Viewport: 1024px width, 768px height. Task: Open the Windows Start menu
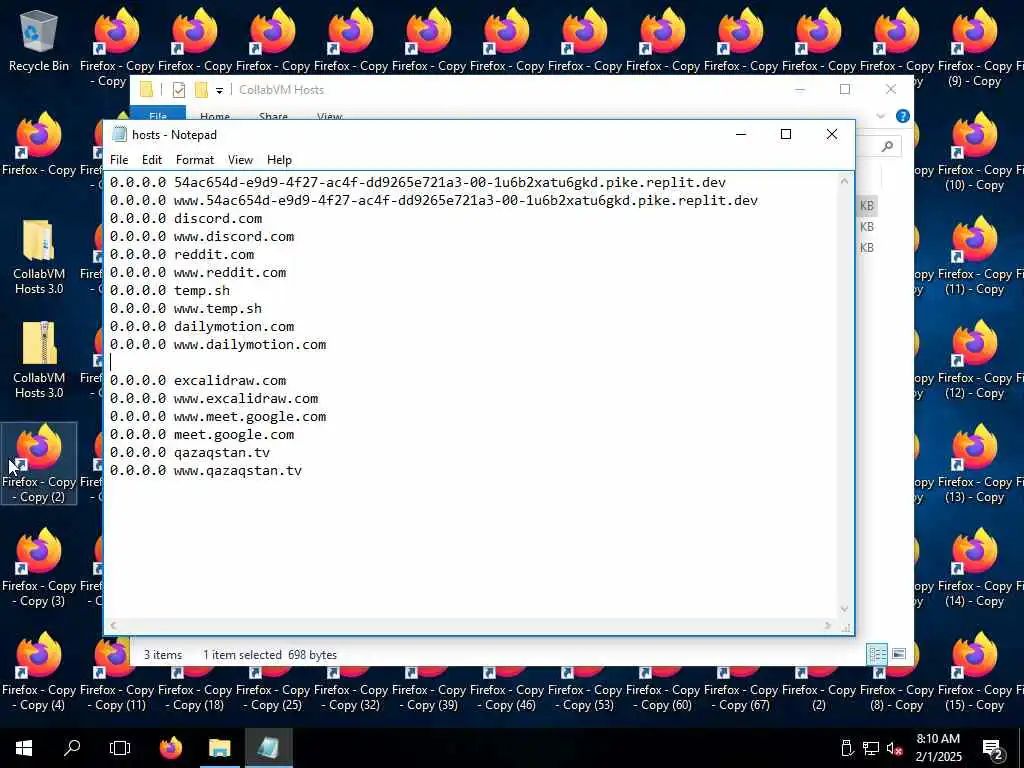(24, 748)
